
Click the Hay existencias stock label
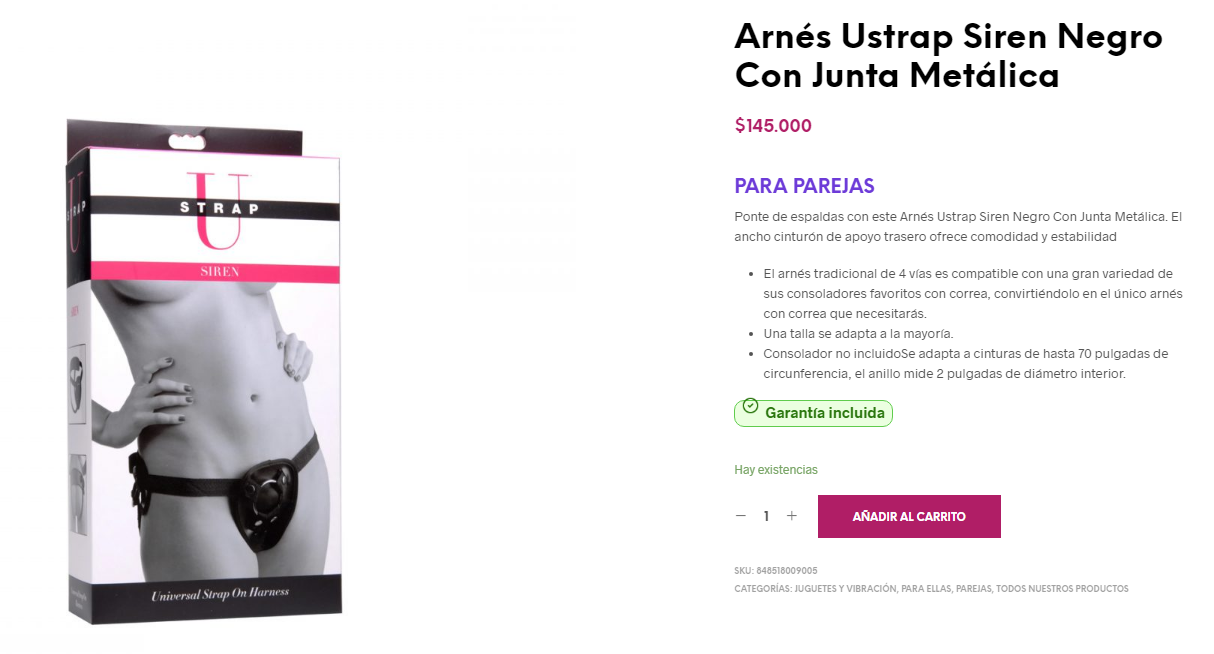coord(776,470)
